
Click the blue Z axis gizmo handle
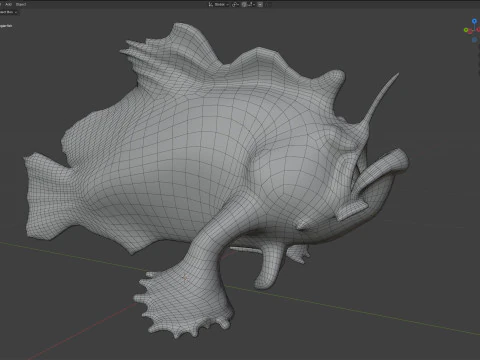tap(474, 21)
